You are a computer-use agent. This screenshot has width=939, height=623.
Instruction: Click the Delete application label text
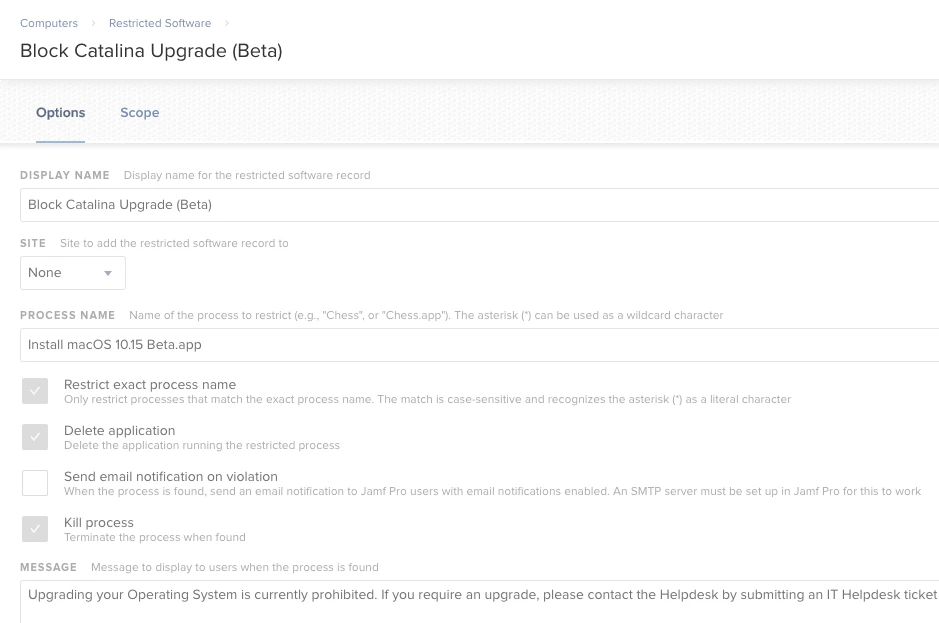pyautogui.click(x=119, y=431)
